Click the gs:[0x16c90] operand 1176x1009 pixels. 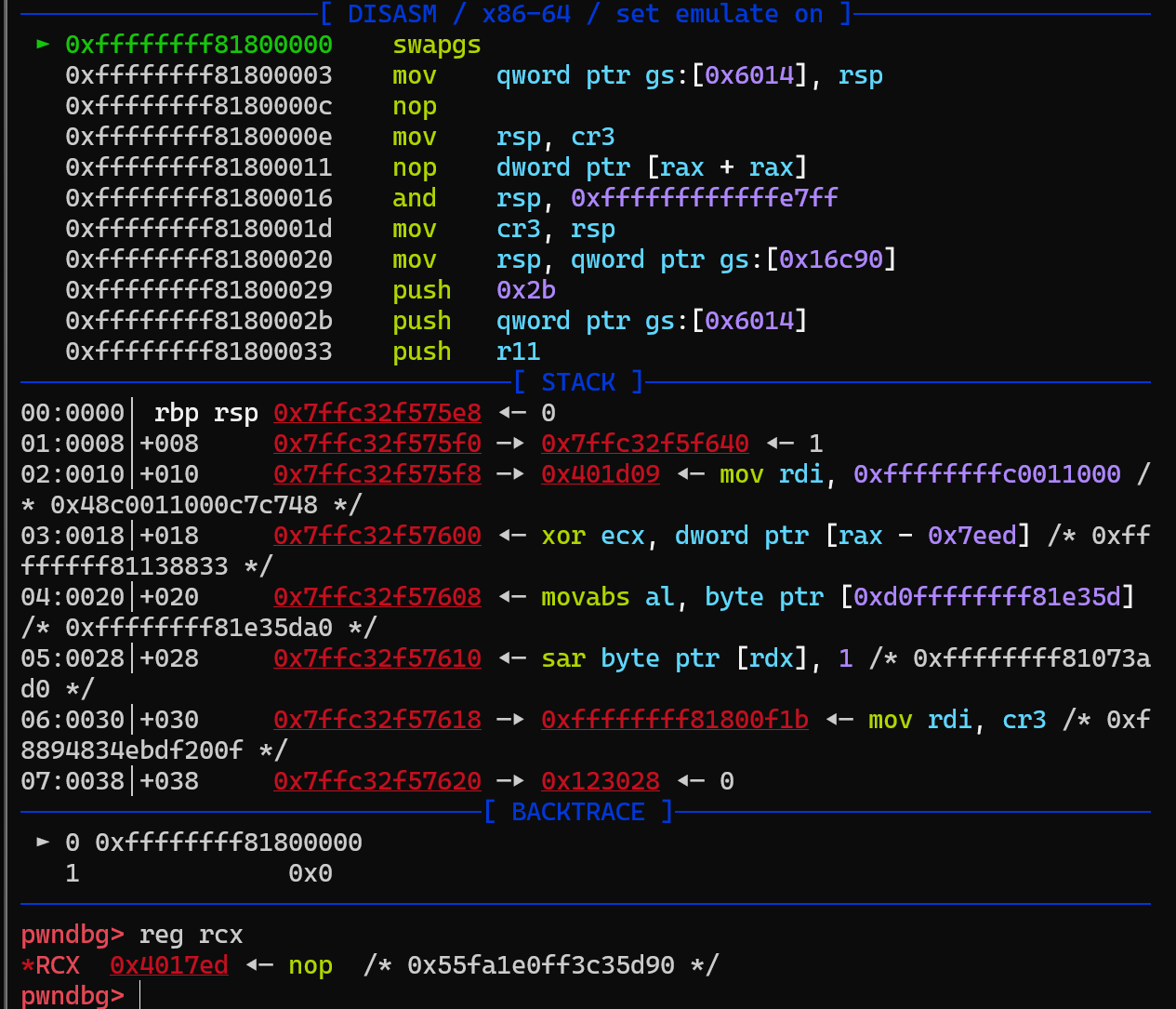pyautogui.click(x=809, y=259)
